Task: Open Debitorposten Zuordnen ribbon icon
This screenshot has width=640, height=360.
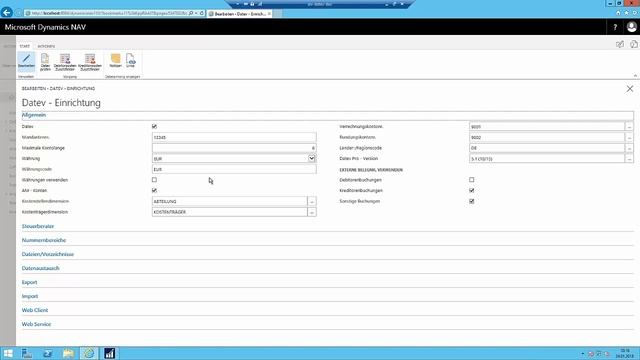Action: tap(65, 62)
